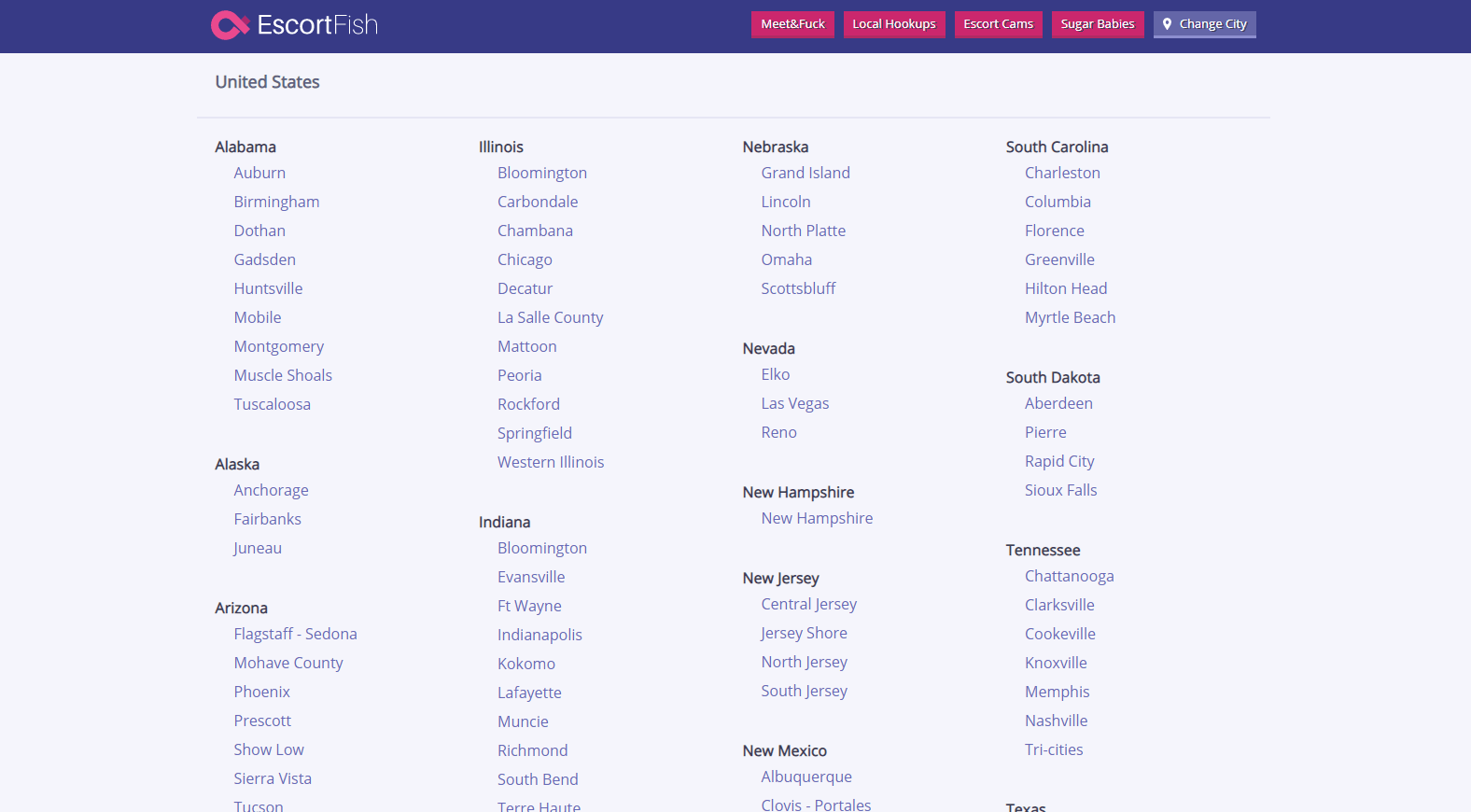Screen dimensions: 1471x812
Task: Open the Columbia city link
Action: coord(1058,202)
